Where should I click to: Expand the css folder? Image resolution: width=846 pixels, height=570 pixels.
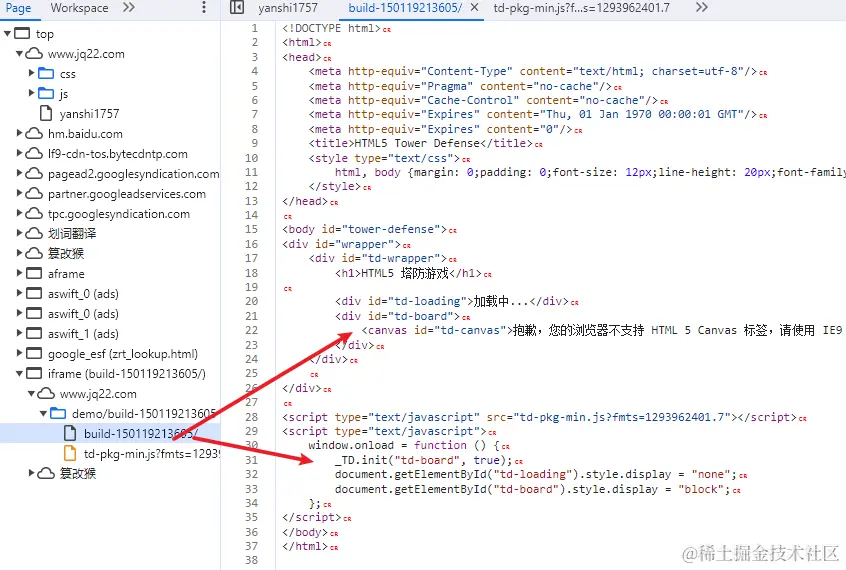click(31, 73)
